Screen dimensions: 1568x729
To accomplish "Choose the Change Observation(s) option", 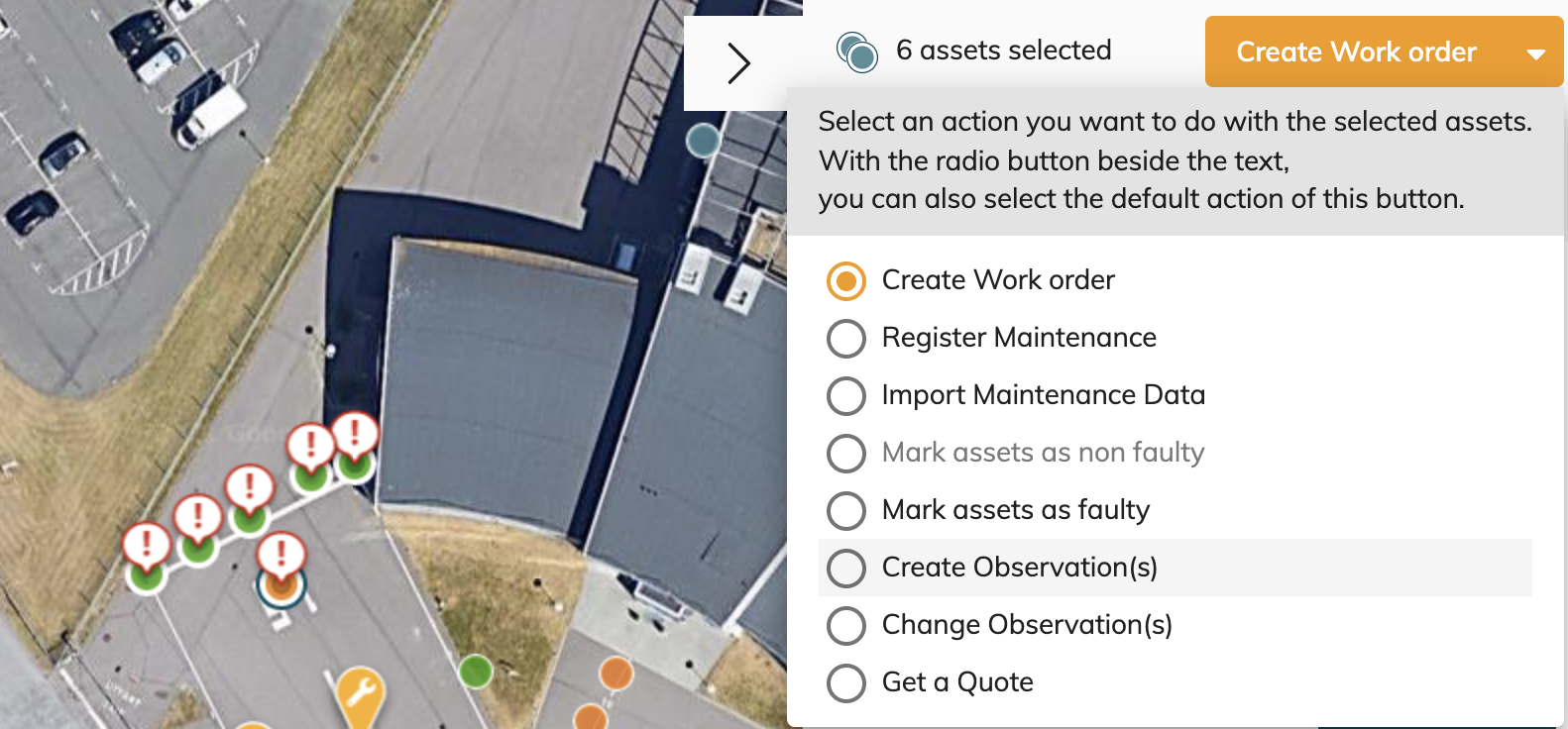I will (x=1027, y=625).
